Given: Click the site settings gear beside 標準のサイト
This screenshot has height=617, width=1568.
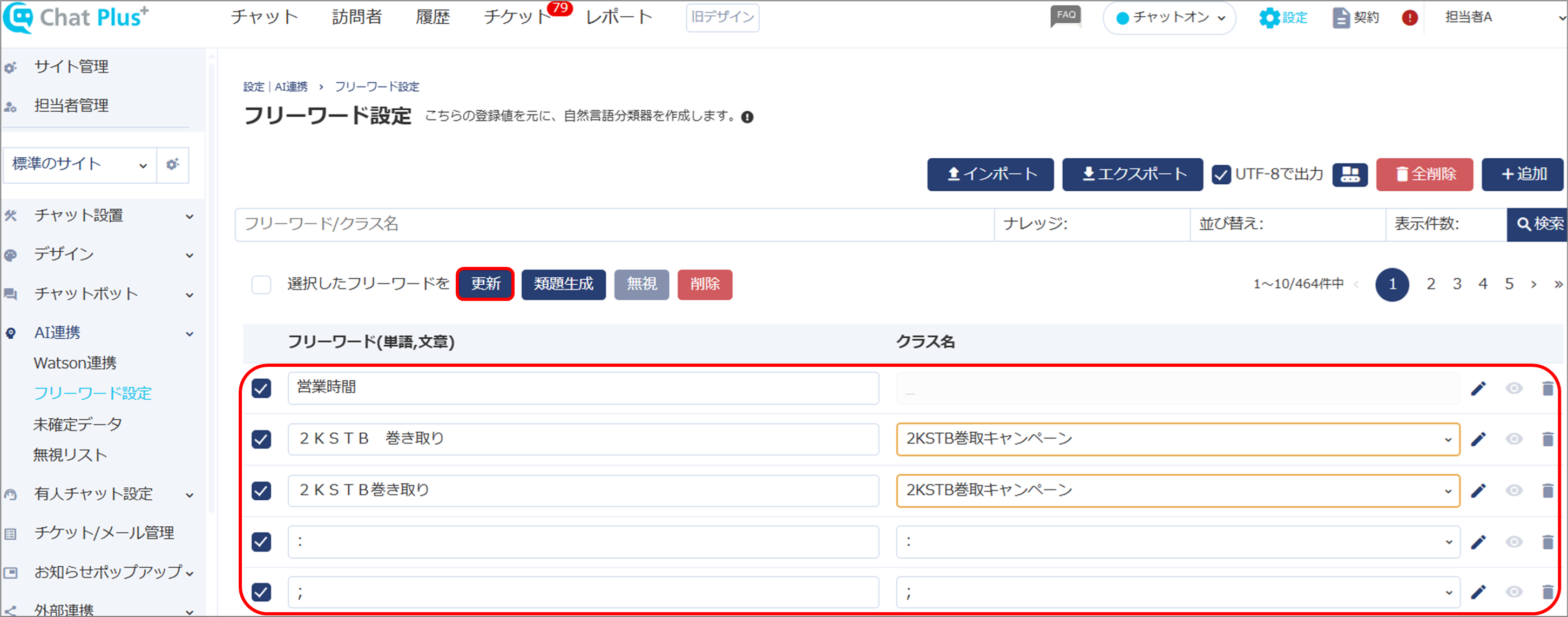Looking at the screenshot, I should point(173,164).
